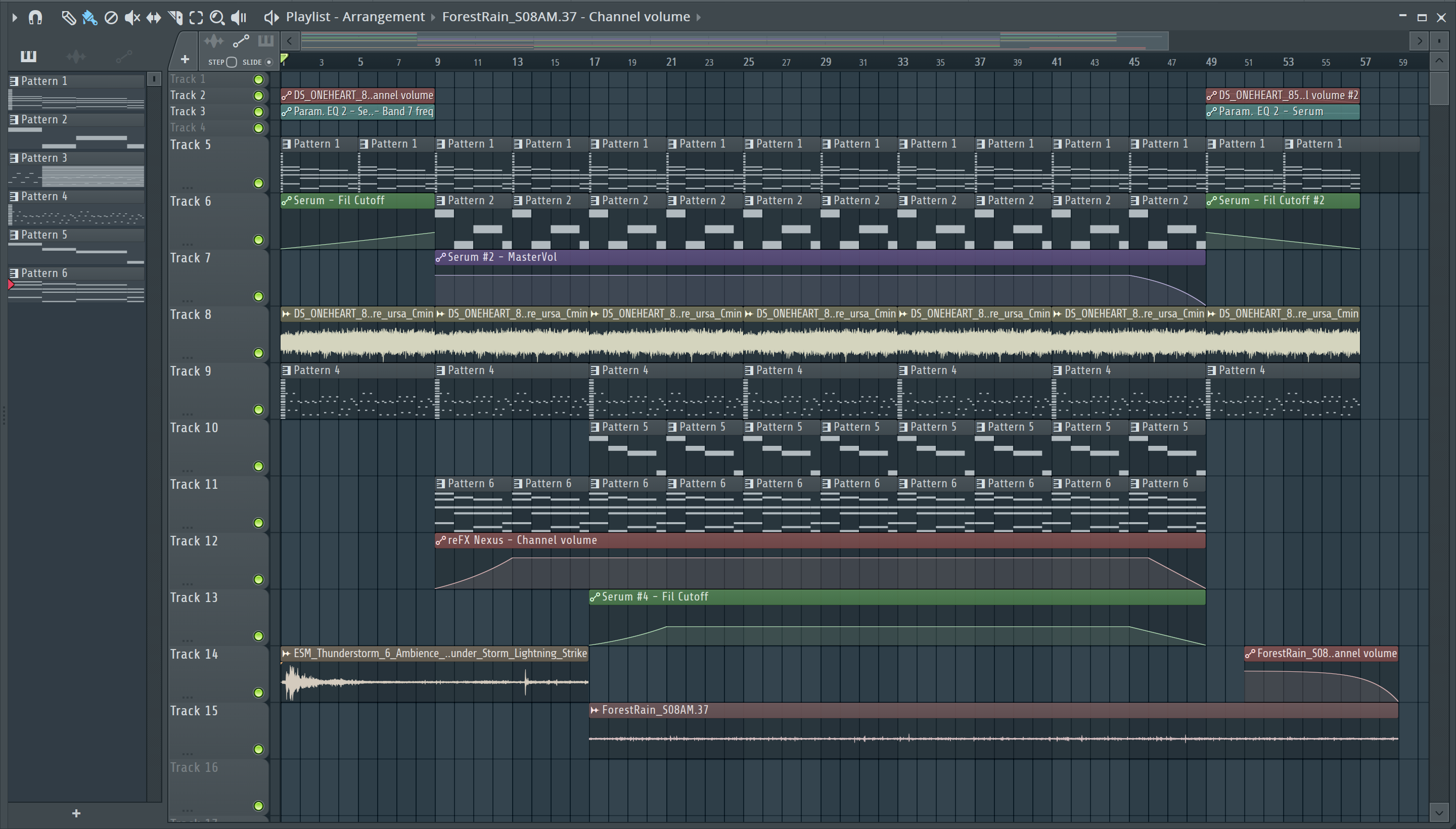Image resolution: width=1456 pixels, height=829 pixels.
Task: Select the Mute tool
Action: pyautogui.click(x=132, y=18)
